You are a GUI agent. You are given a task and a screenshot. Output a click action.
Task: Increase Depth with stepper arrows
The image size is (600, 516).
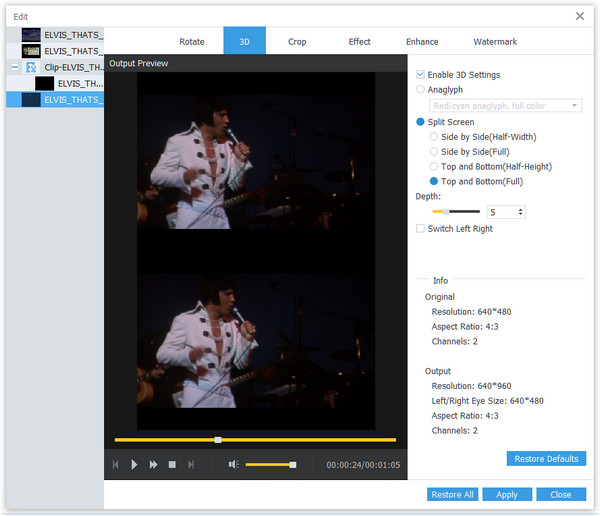point(520,210)
